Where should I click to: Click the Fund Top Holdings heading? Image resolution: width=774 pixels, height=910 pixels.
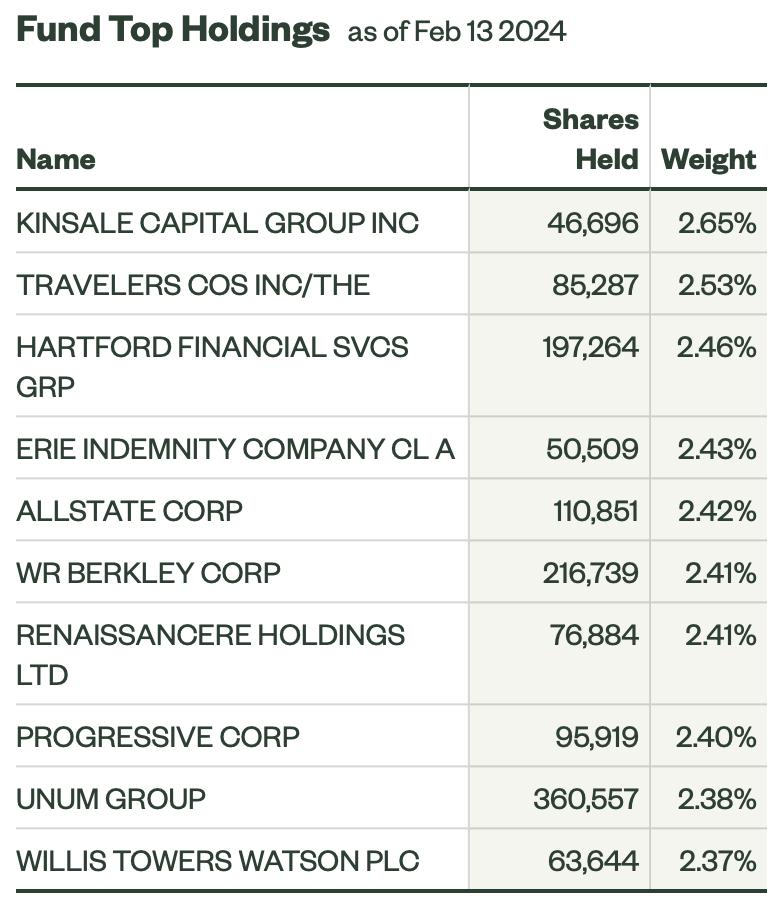pos(173,29)
